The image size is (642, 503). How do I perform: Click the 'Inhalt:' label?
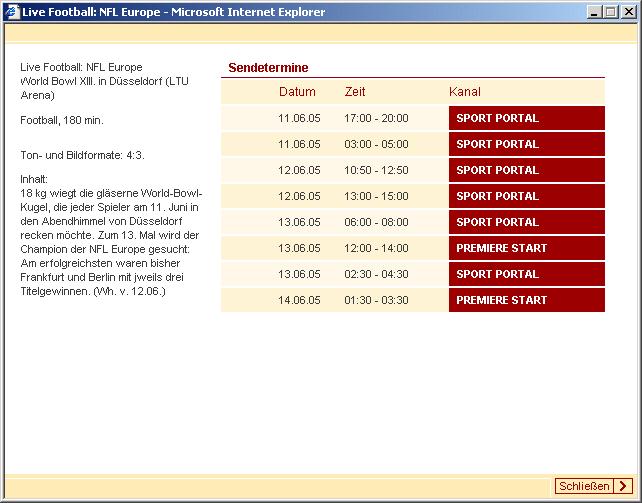click(34, 179)
